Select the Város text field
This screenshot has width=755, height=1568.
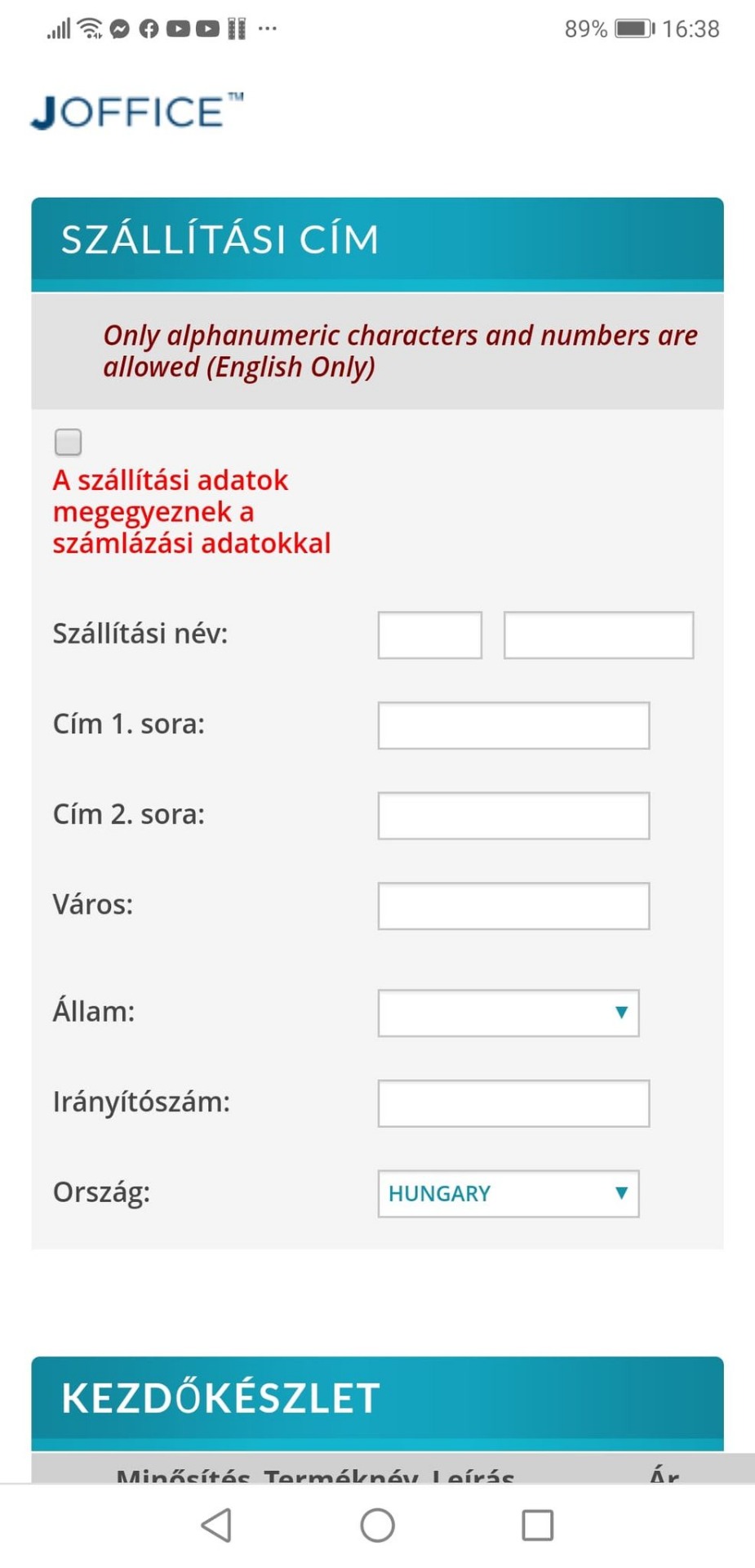coord(513,906)
